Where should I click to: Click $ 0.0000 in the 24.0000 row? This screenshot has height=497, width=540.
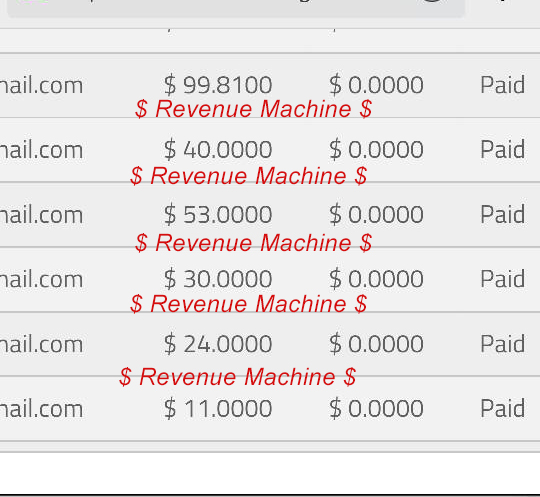coord(376,344)
